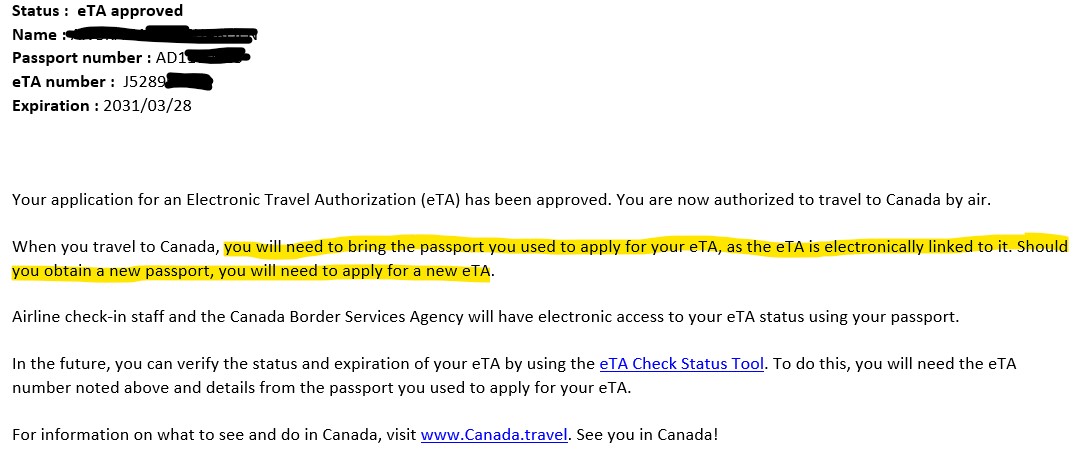Click the expiration date 2031/03/28
Image resolution: width=1077 pixels, height=450 pixels.
[x=147, y=105]
